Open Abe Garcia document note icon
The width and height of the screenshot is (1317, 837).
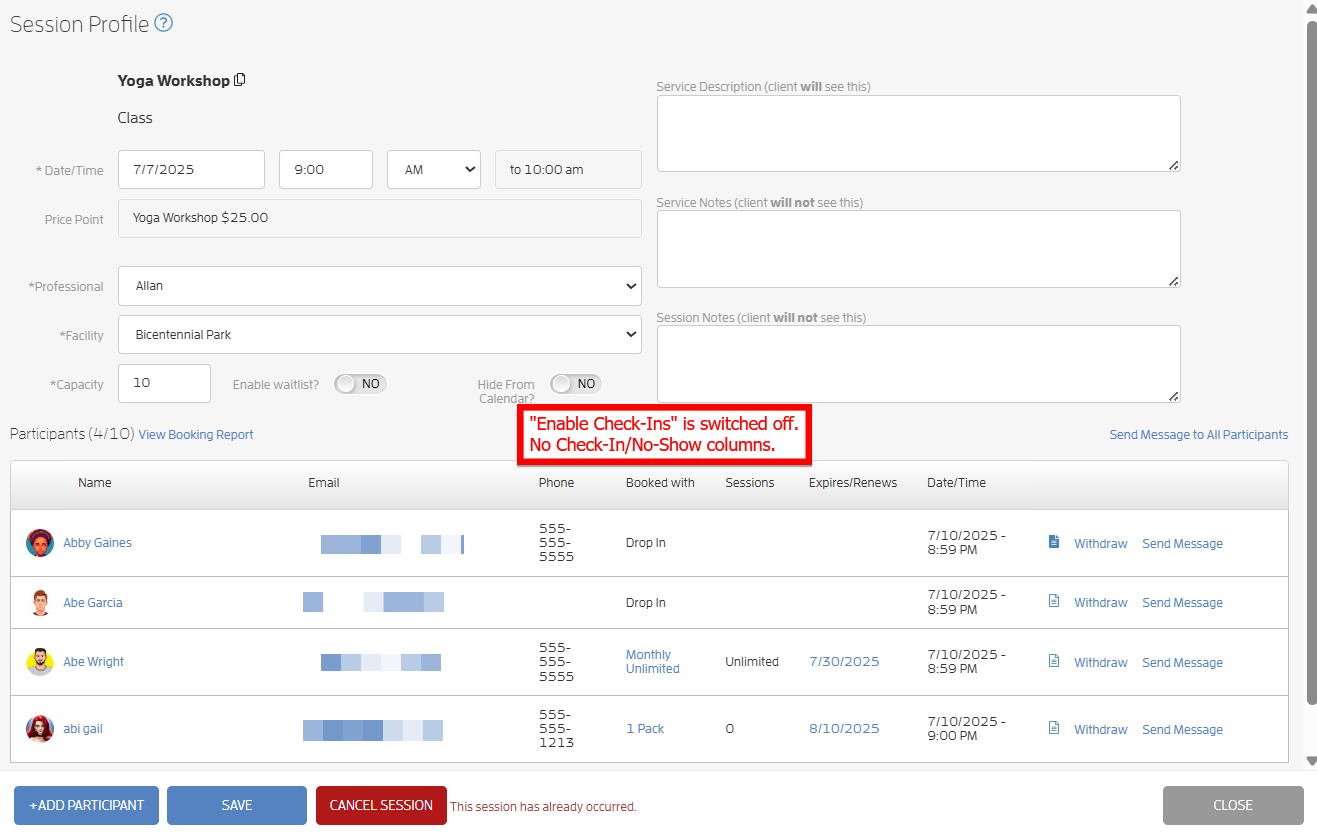1053,601
